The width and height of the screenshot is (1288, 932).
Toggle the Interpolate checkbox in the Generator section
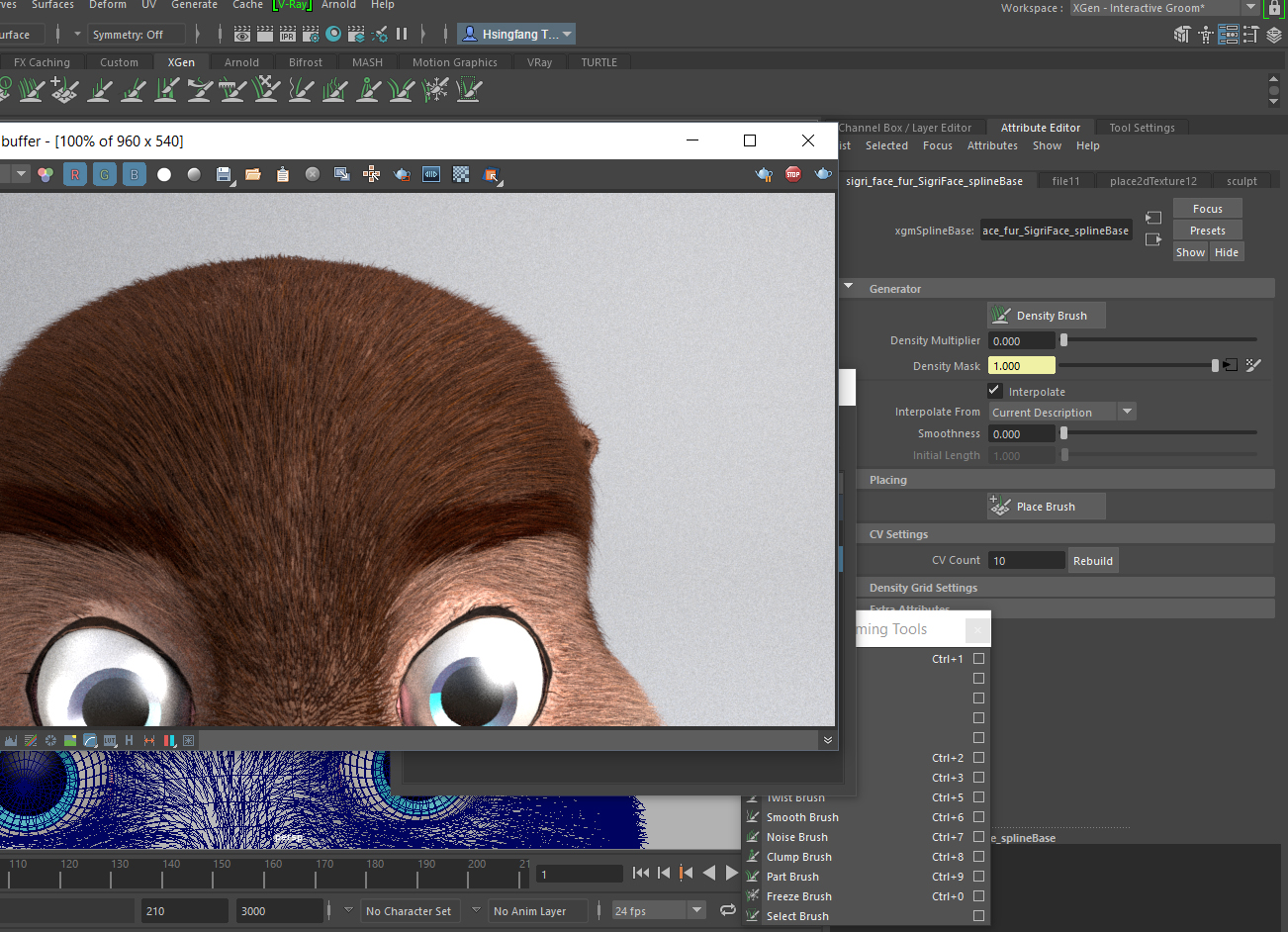coord(994,390)
